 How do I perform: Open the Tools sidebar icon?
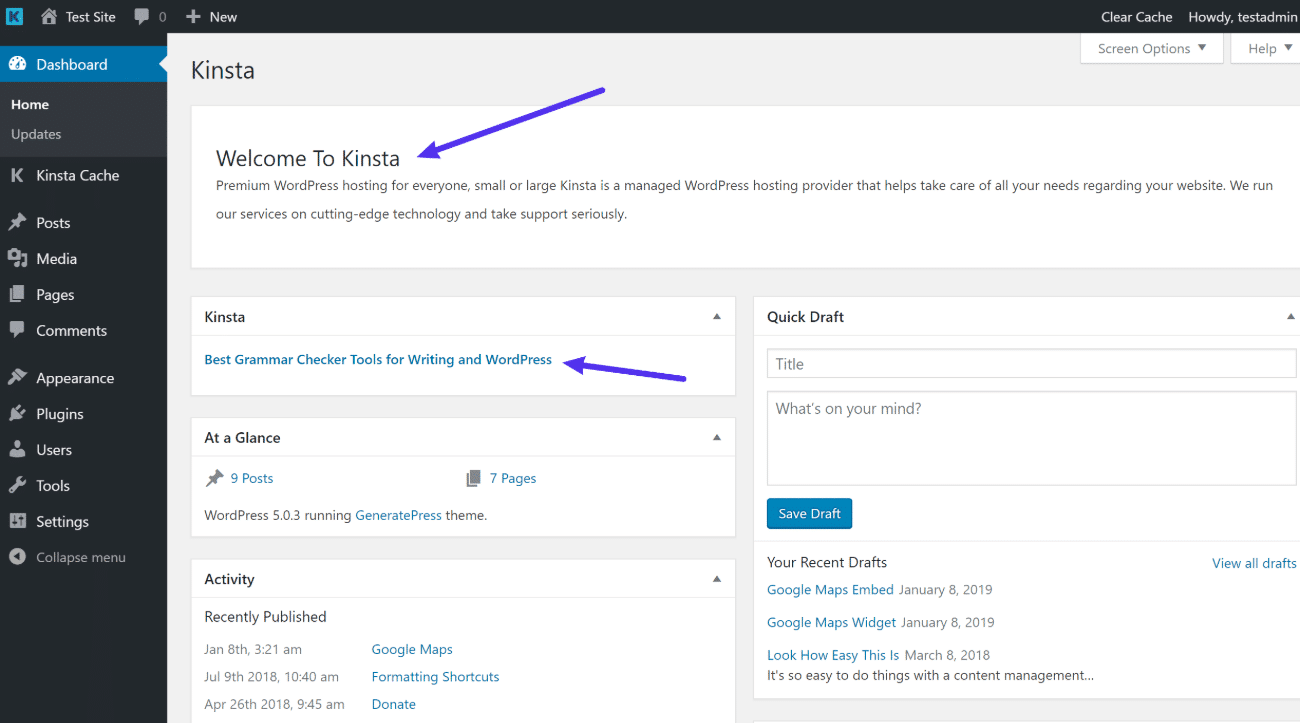[20, 485]
